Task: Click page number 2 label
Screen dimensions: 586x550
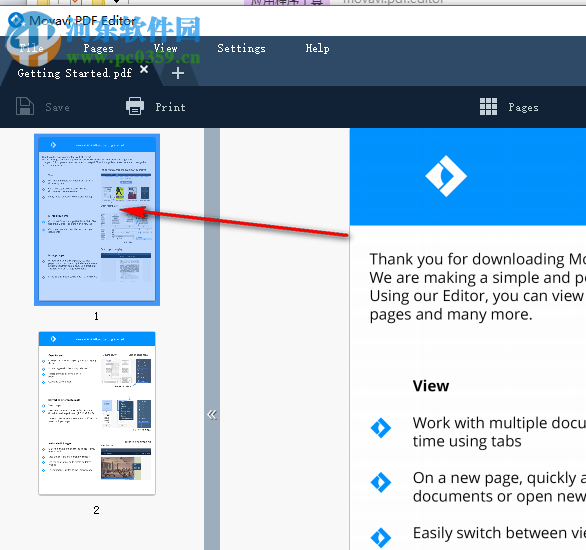Action: click(x=96, y=510)
